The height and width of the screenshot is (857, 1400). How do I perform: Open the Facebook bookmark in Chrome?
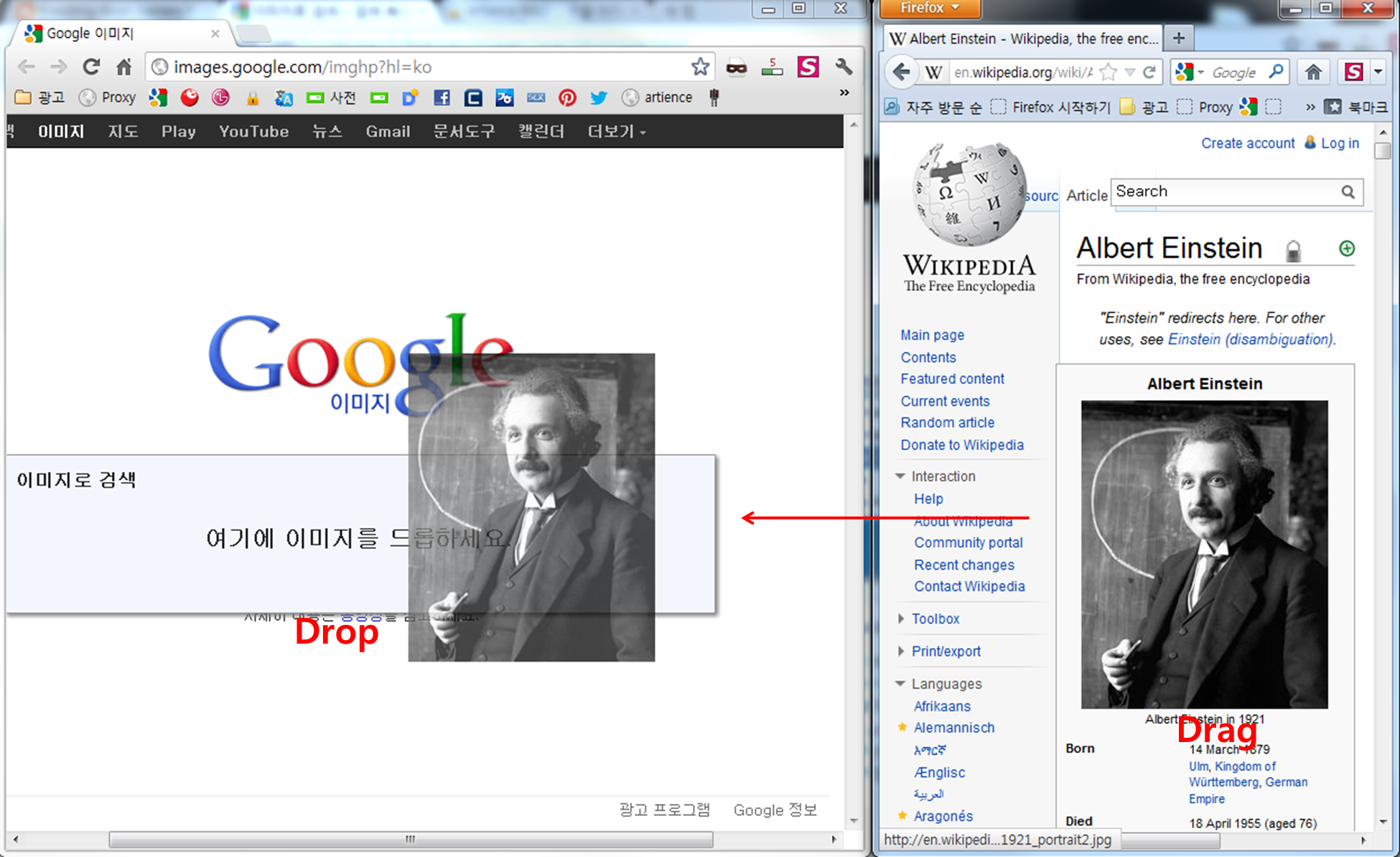(x=442, y=98)
